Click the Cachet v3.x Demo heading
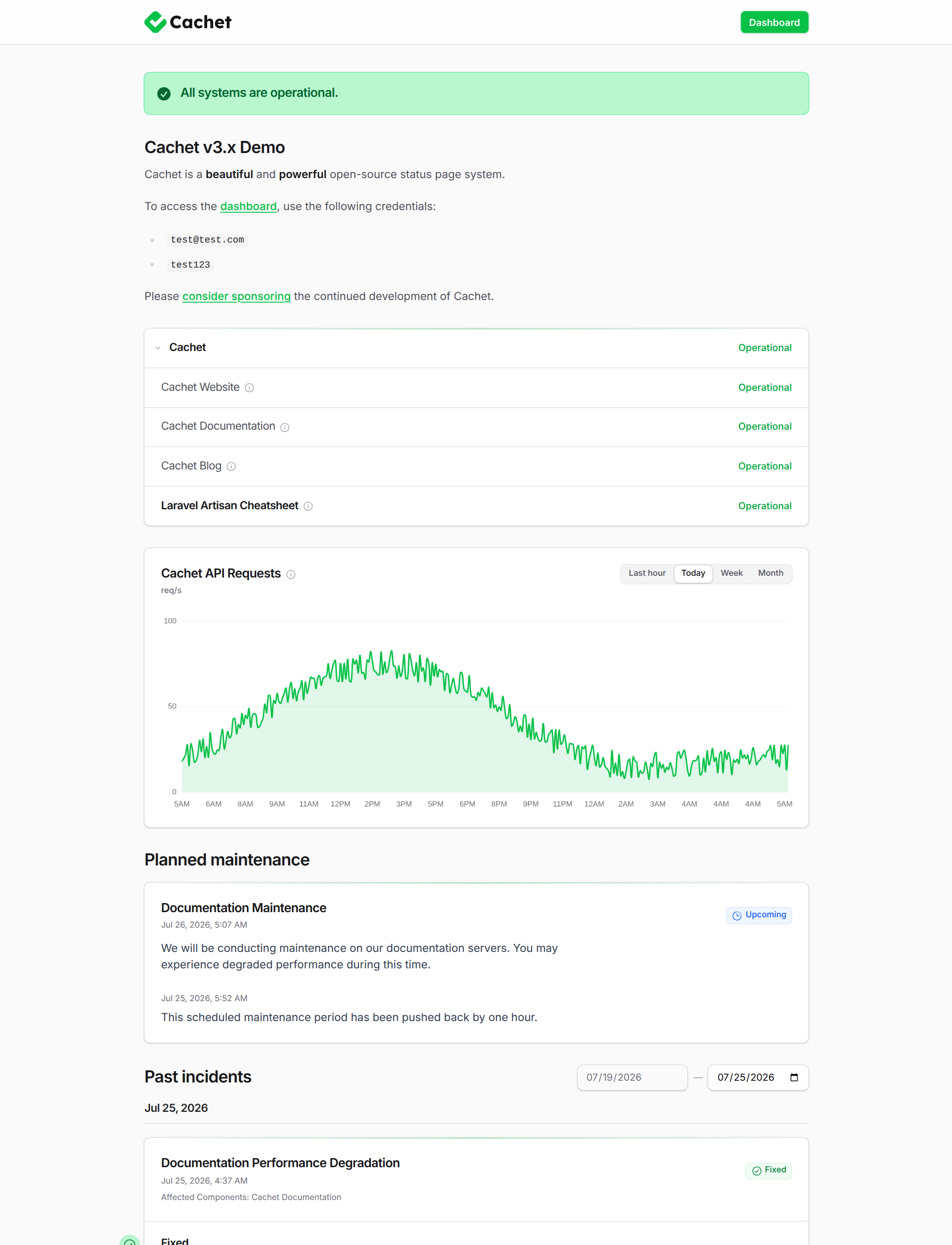Screen dimensions: 952x1245 point(215,147)
